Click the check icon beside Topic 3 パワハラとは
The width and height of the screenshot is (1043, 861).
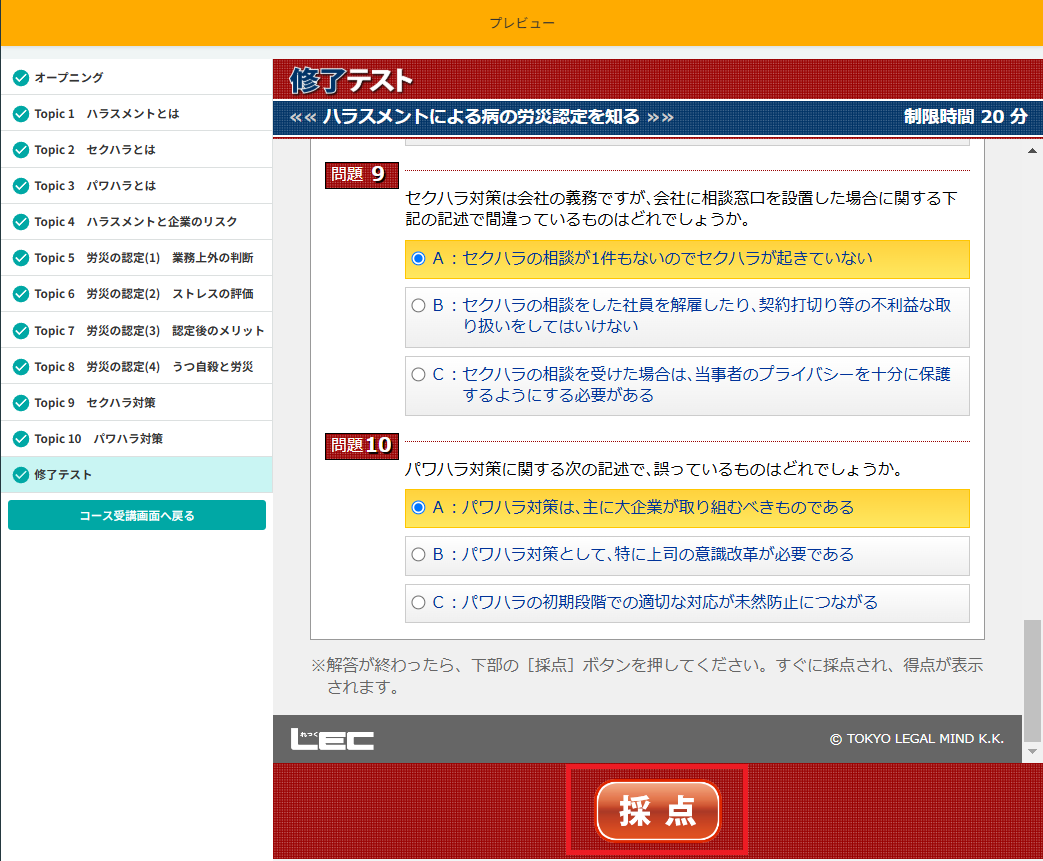click(21, 186)
